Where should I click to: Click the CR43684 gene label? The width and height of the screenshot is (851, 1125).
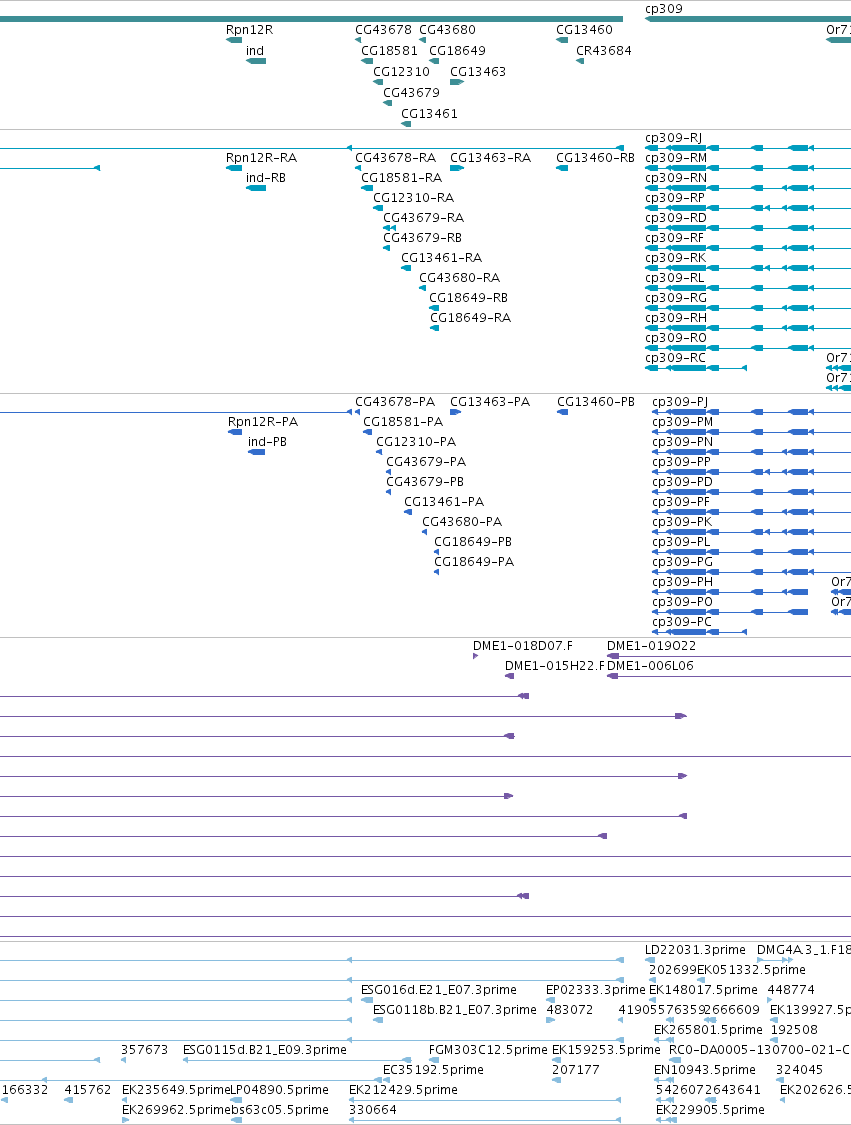click(x=603, y=50)
